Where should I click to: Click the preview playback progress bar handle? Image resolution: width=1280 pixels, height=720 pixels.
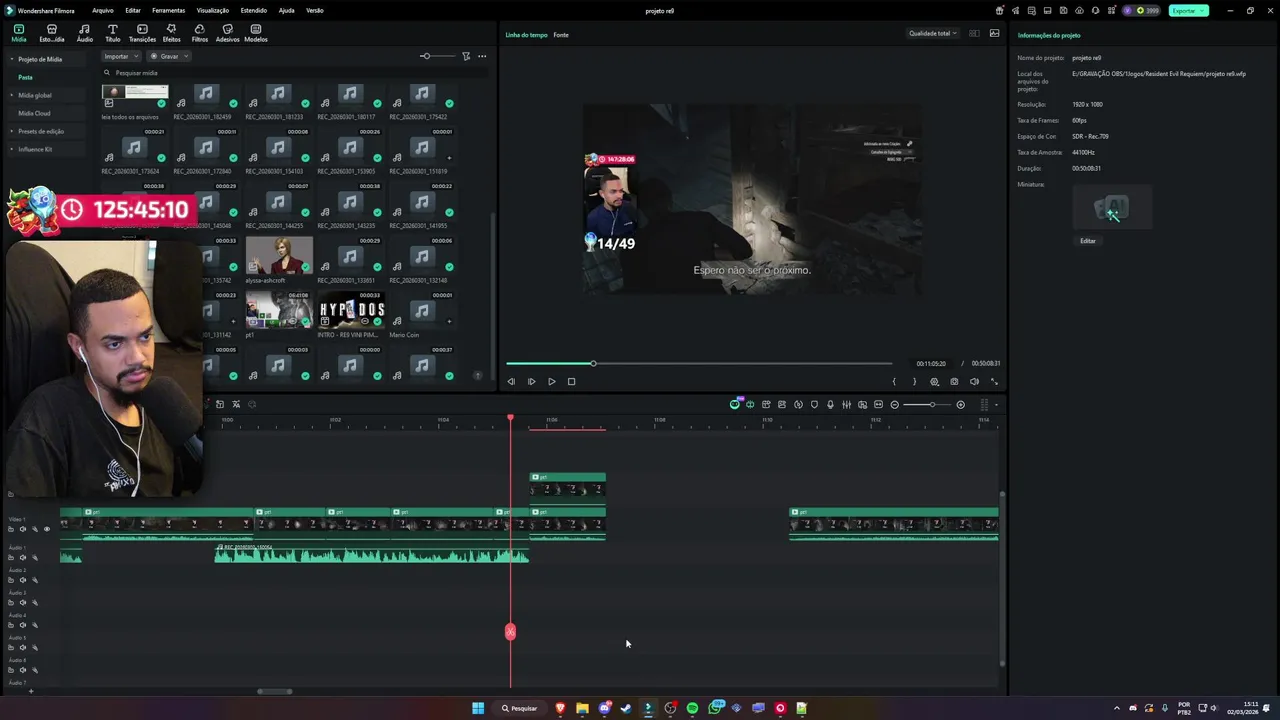[593, 363]
